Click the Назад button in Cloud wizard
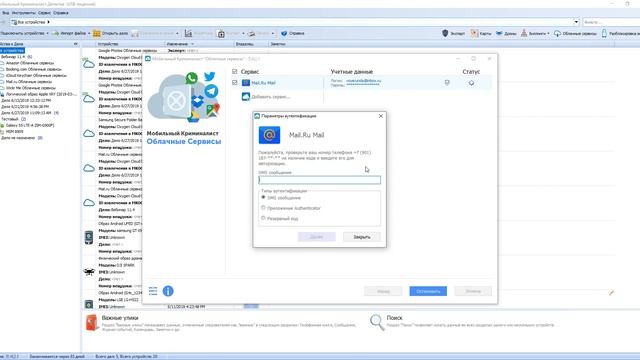 click(383, 291)
